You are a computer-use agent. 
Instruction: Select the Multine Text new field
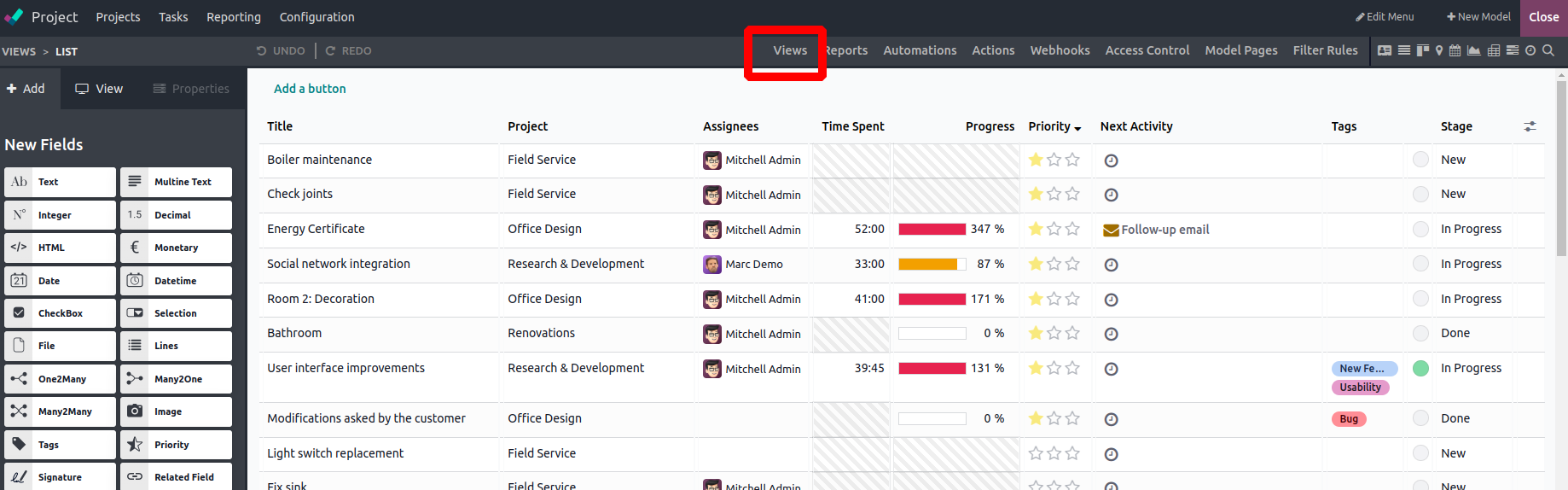(176, 182)
